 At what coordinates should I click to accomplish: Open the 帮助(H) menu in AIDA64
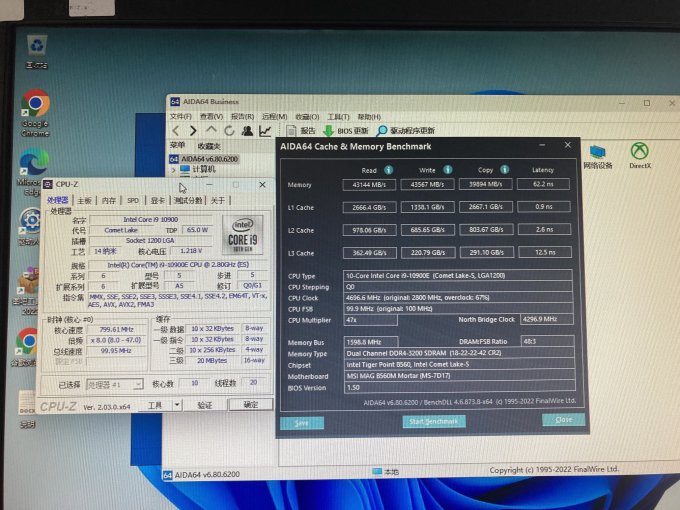click(x=369, y=117)
